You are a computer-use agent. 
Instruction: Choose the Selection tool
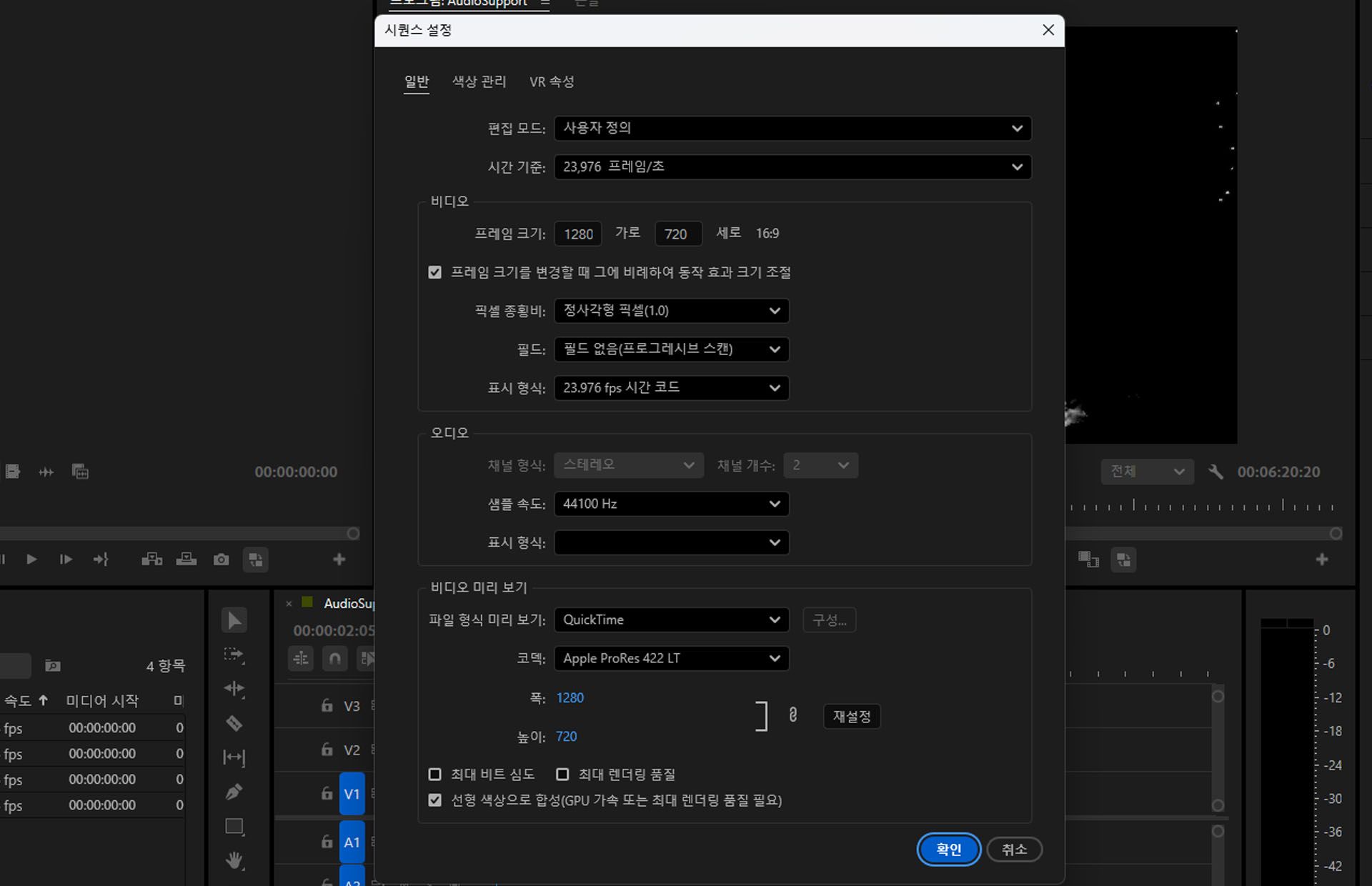coord(234,619)
